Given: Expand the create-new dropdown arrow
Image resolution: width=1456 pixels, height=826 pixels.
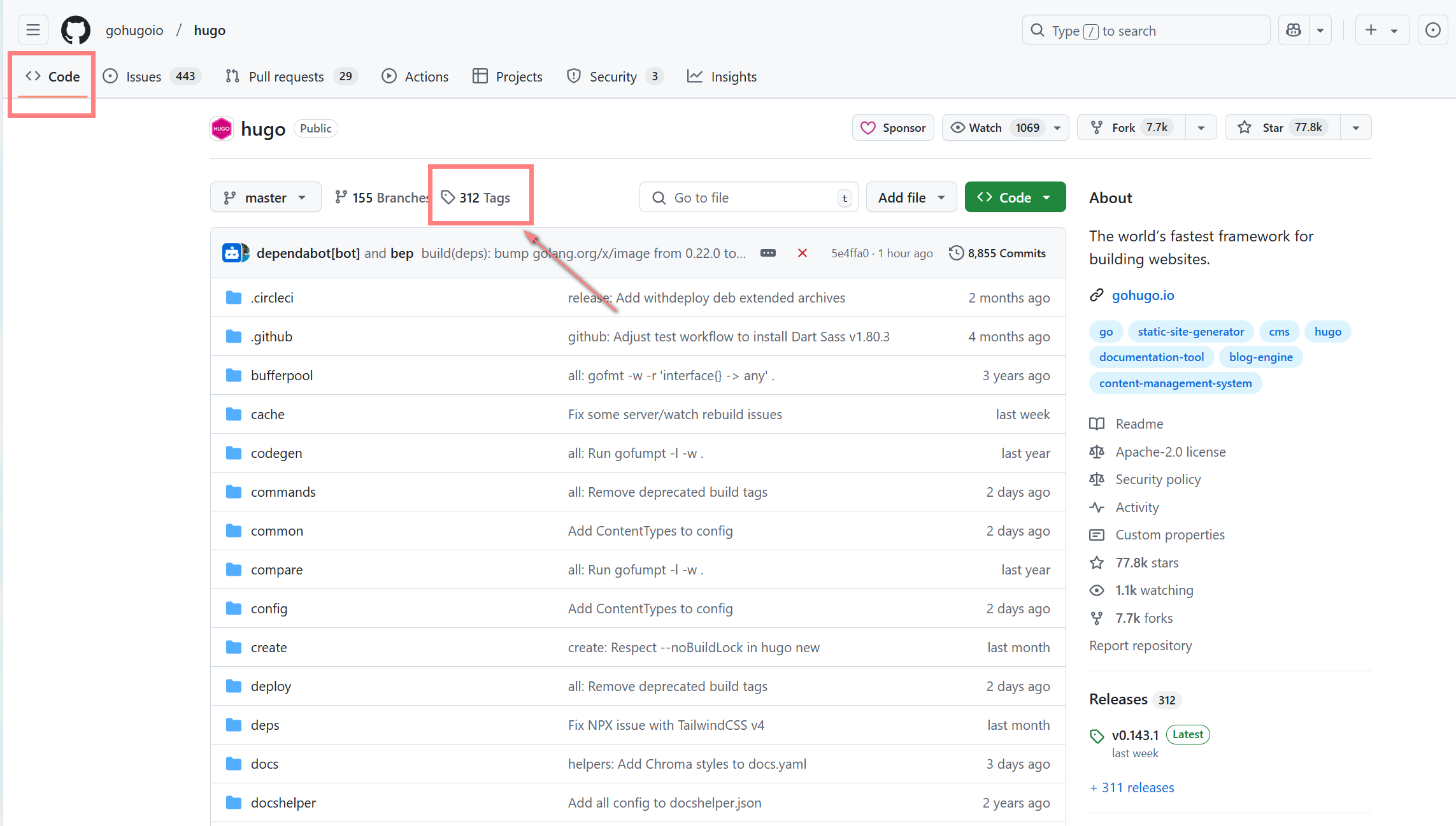Looking at the screenshot, I should [1394, 30].
